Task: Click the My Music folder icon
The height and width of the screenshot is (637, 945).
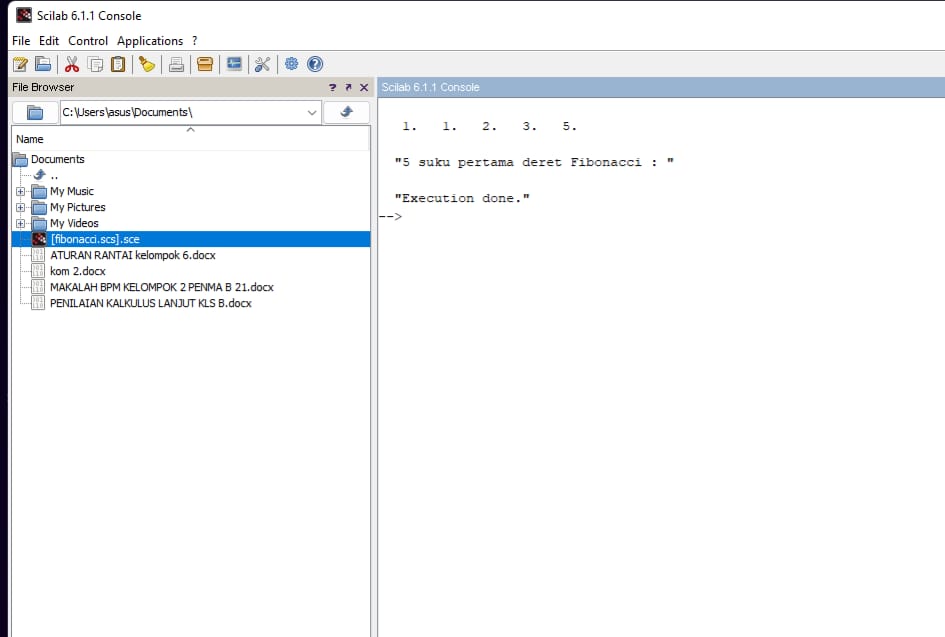Action: 40,192
